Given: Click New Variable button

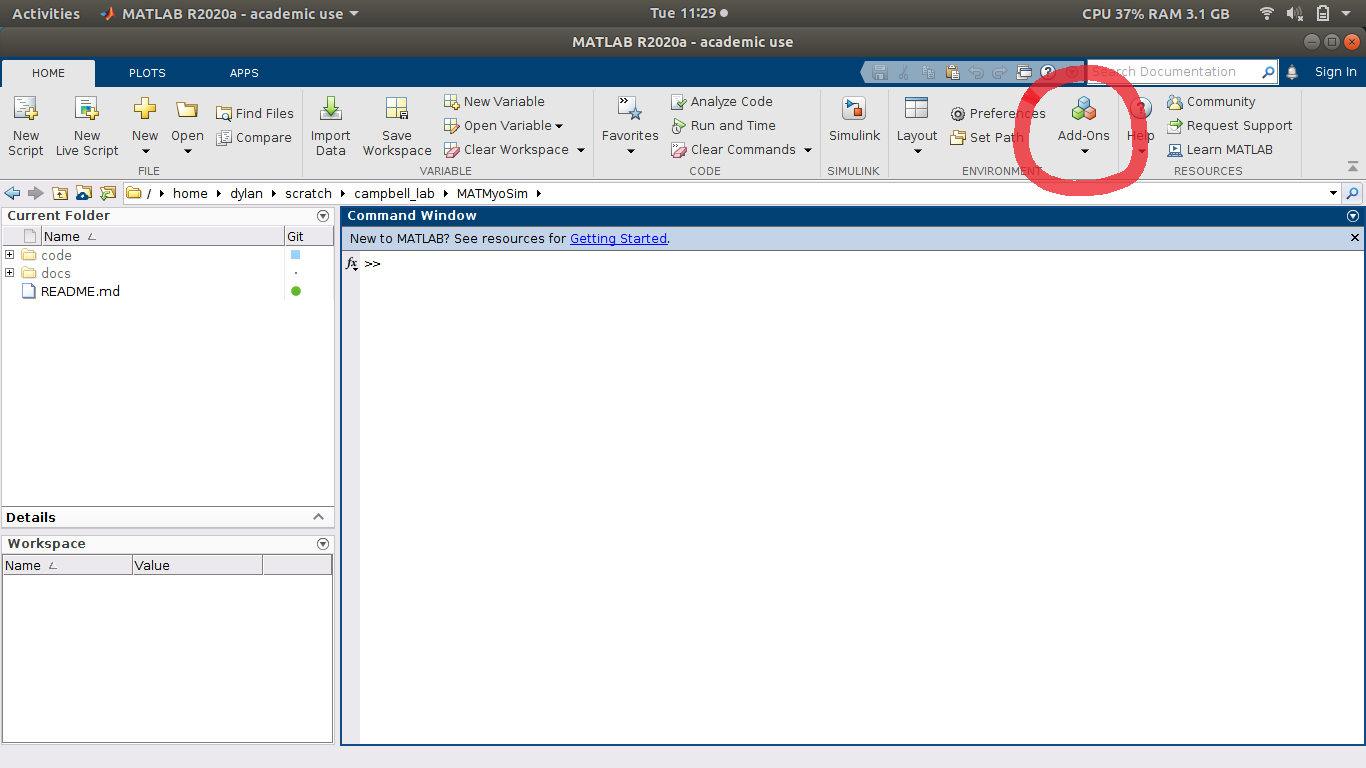Looking at the screenshot, I should 495,101.
